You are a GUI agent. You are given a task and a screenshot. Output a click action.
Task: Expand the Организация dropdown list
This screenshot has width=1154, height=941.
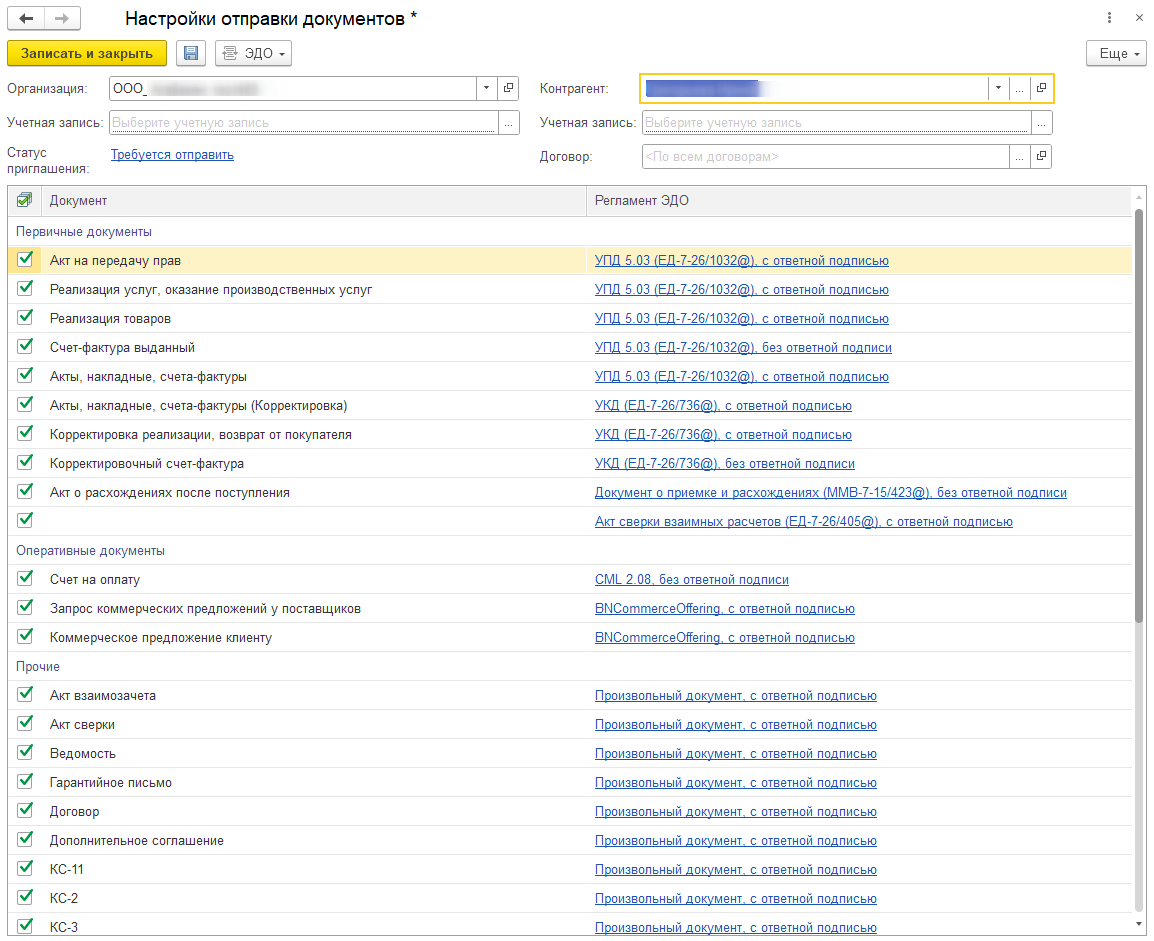486,88
